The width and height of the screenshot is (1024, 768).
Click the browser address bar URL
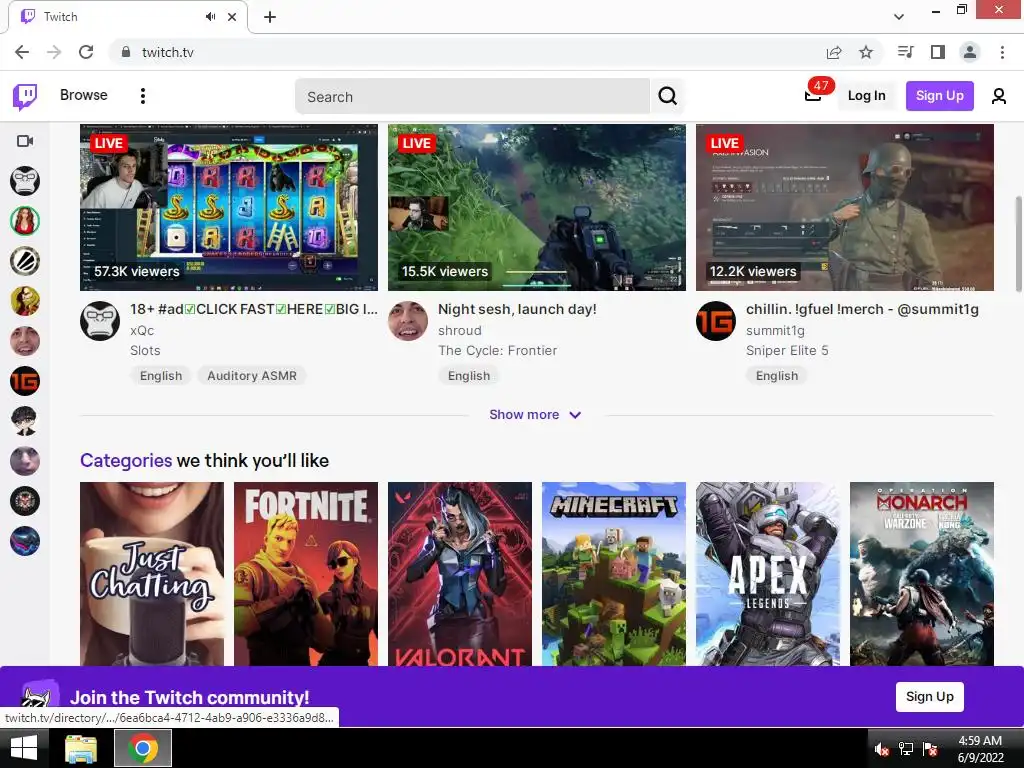point(168,52)
